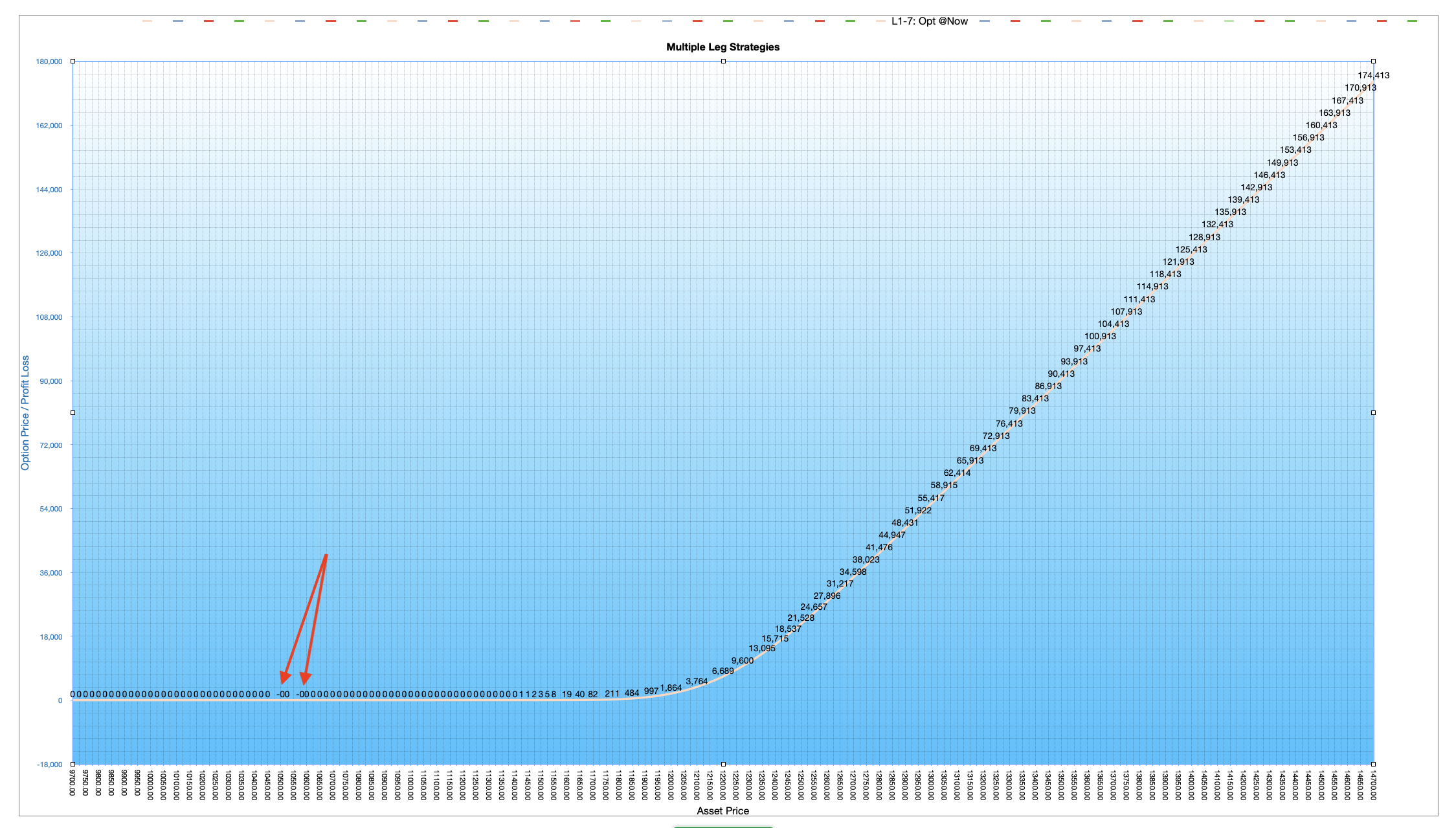Viewport: 1456px width, 828px height.
Task: Select the 'Multiple Leg Strategies' chart title
Action: pos(722,47)
